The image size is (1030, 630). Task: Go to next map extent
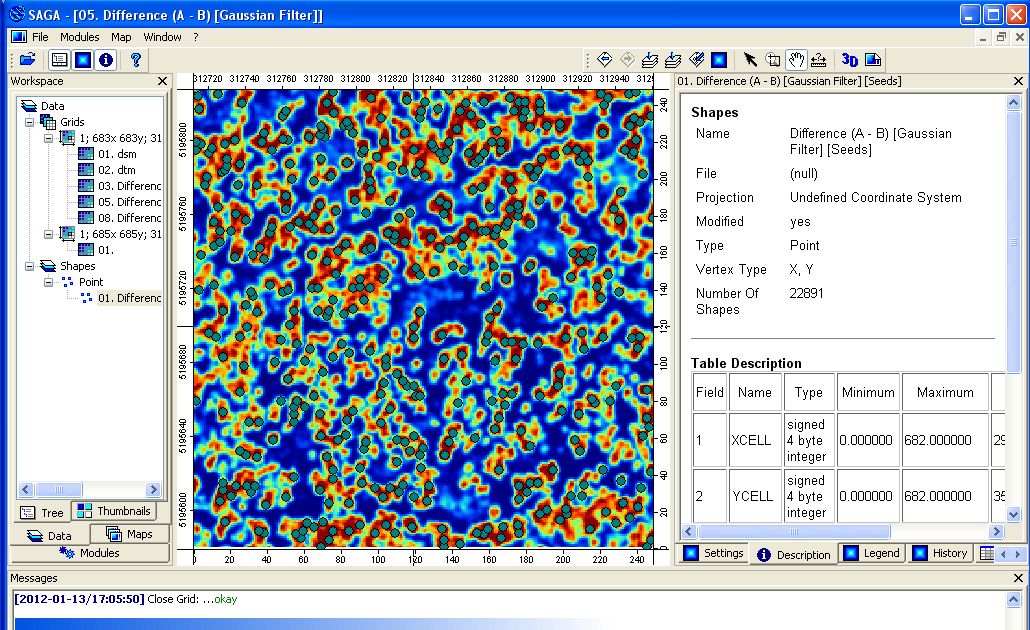click(x=627, y=60)
